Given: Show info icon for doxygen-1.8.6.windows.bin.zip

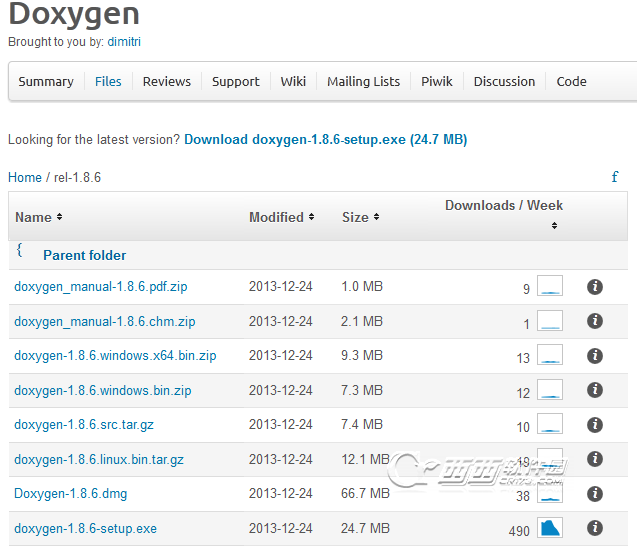Looking at the screenshot, I should pyautogui.click(x=595, y=390).
